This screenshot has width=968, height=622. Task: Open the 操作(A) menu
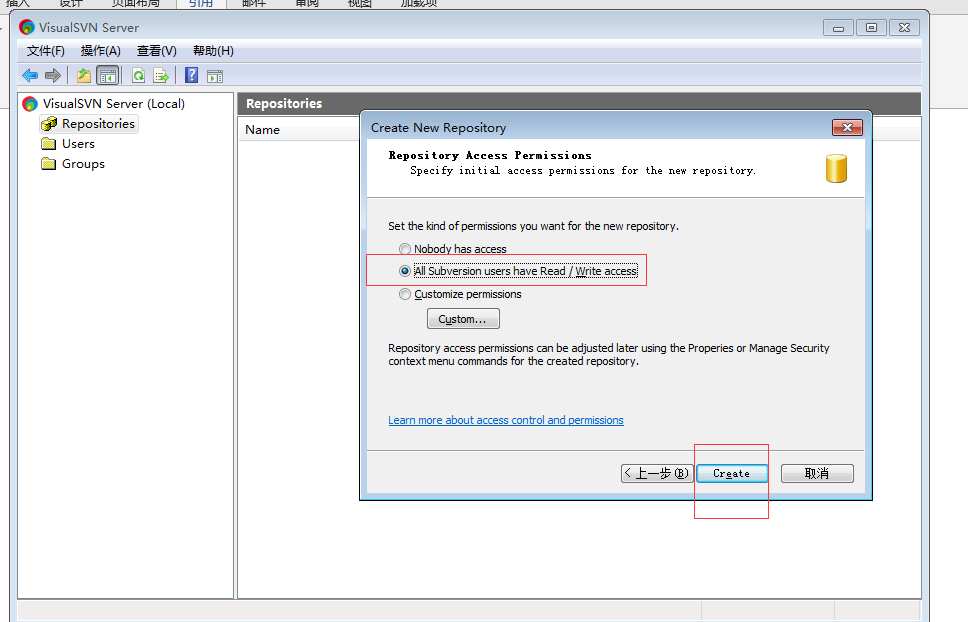tap(101, 51)
